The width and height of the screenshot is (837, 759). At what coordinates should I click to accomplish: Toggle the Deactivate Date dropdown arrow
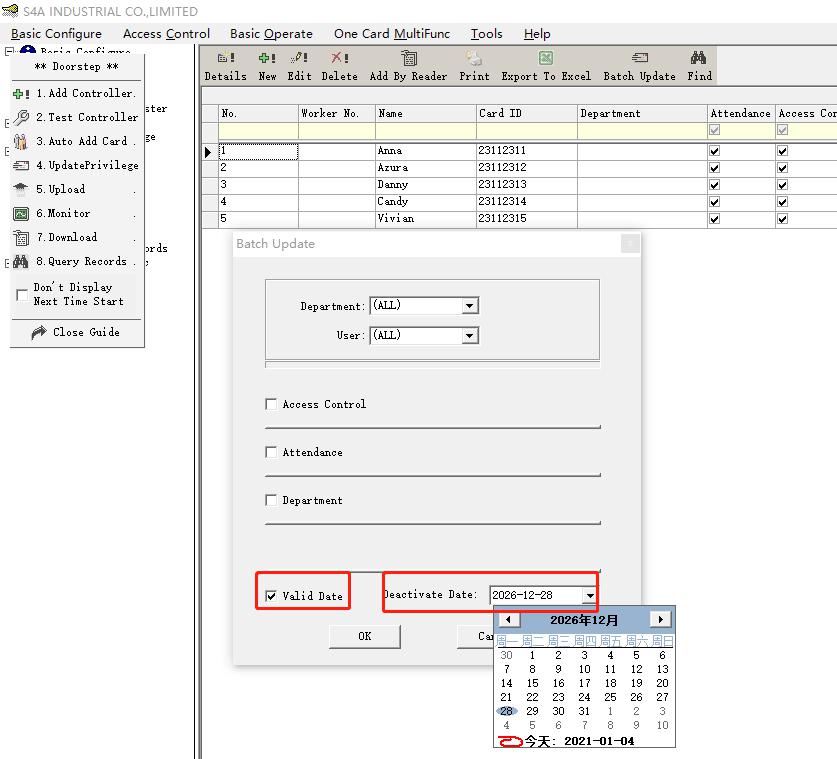589,596
